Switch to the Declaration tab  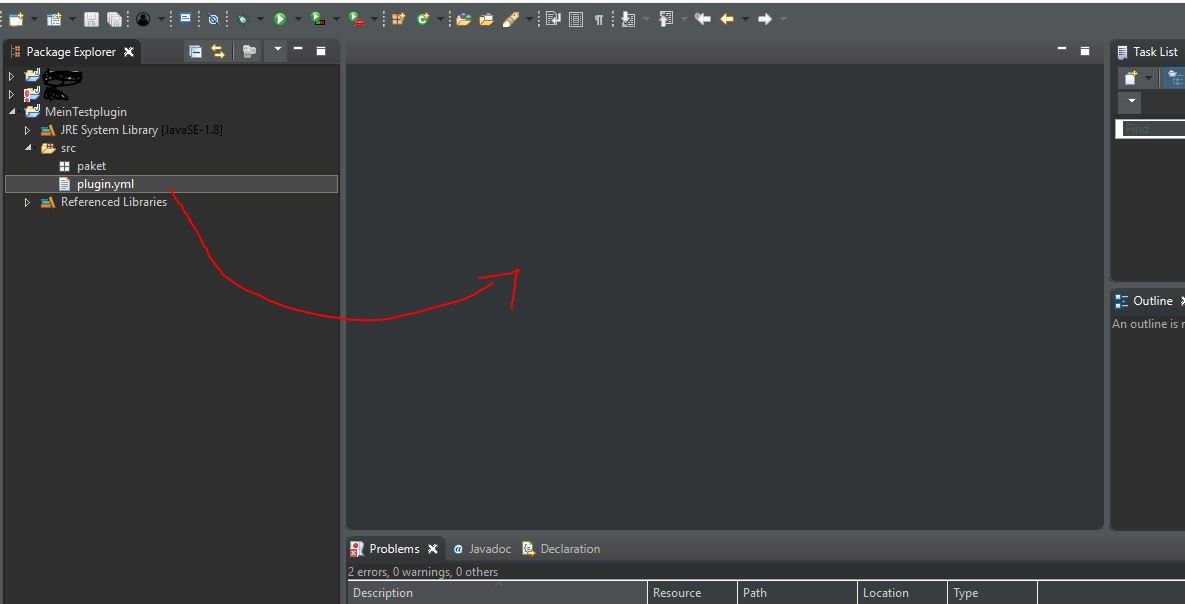570,549
